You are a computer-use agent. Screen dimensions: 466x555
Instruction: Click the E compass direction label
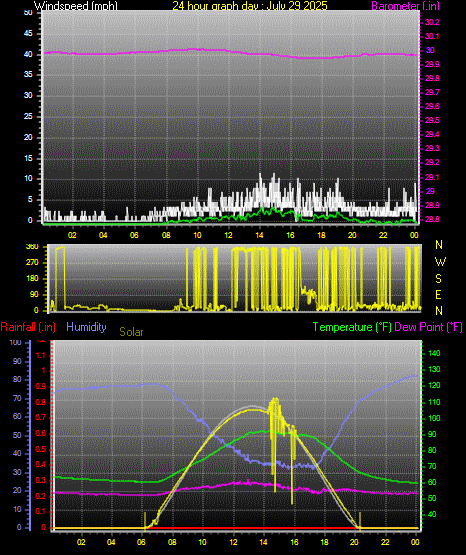(x=438, y=294)
